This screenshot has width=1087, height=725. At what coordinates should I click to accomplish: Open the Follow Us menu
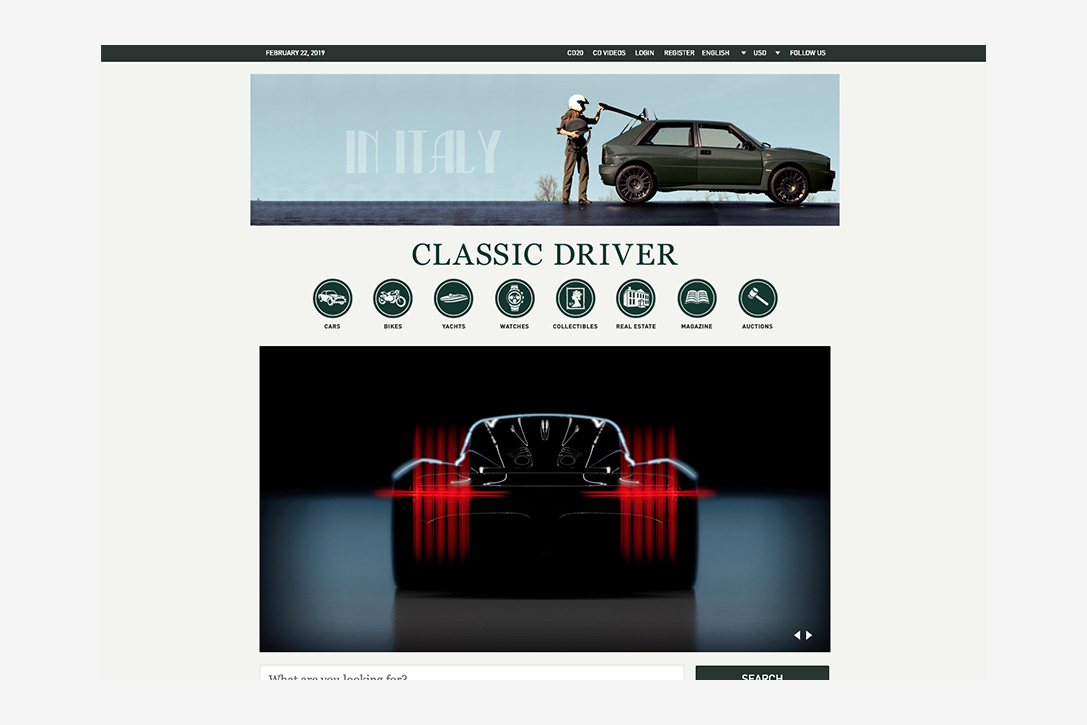pos(808,53)
